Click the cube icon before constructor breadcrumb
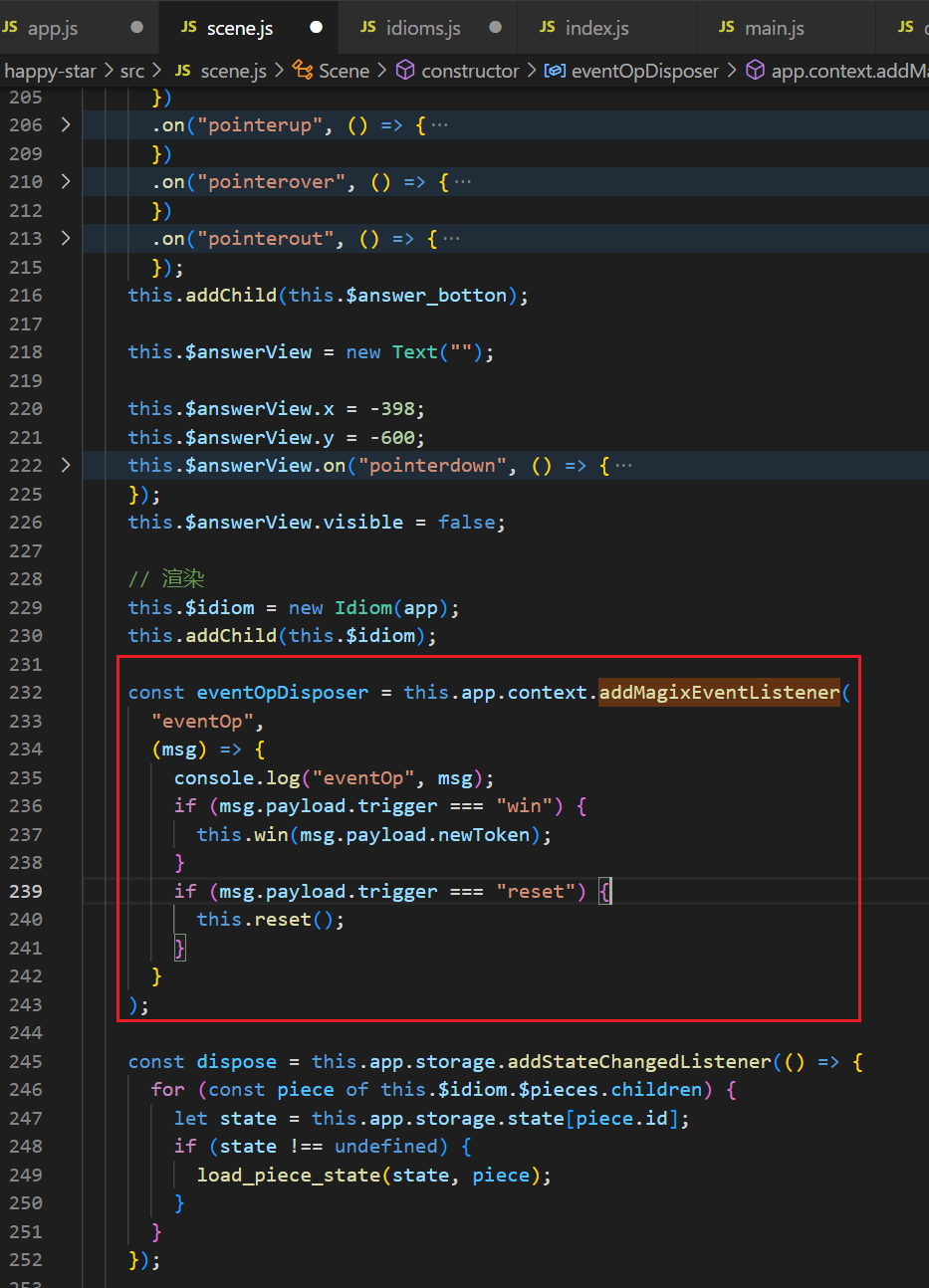The width and height of the screenshot is (929, 1288). tap(405, 71)
